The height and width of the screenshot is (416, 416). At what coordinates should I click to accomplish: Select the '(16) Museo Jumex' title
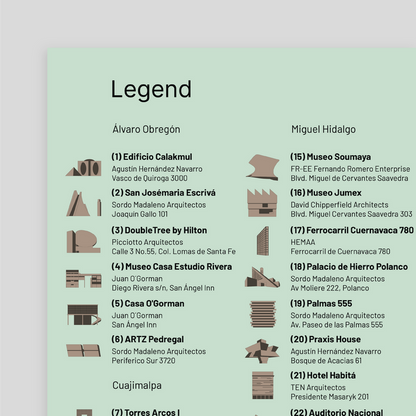326,193
